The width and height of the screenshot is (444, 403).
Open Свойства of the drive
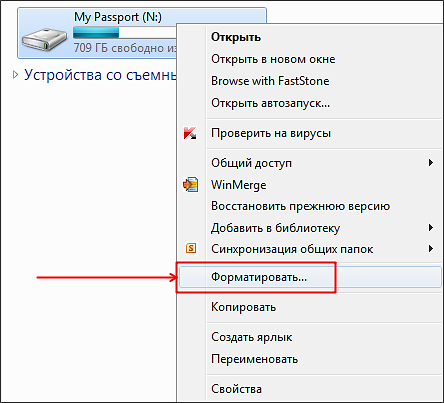[237, 389]
